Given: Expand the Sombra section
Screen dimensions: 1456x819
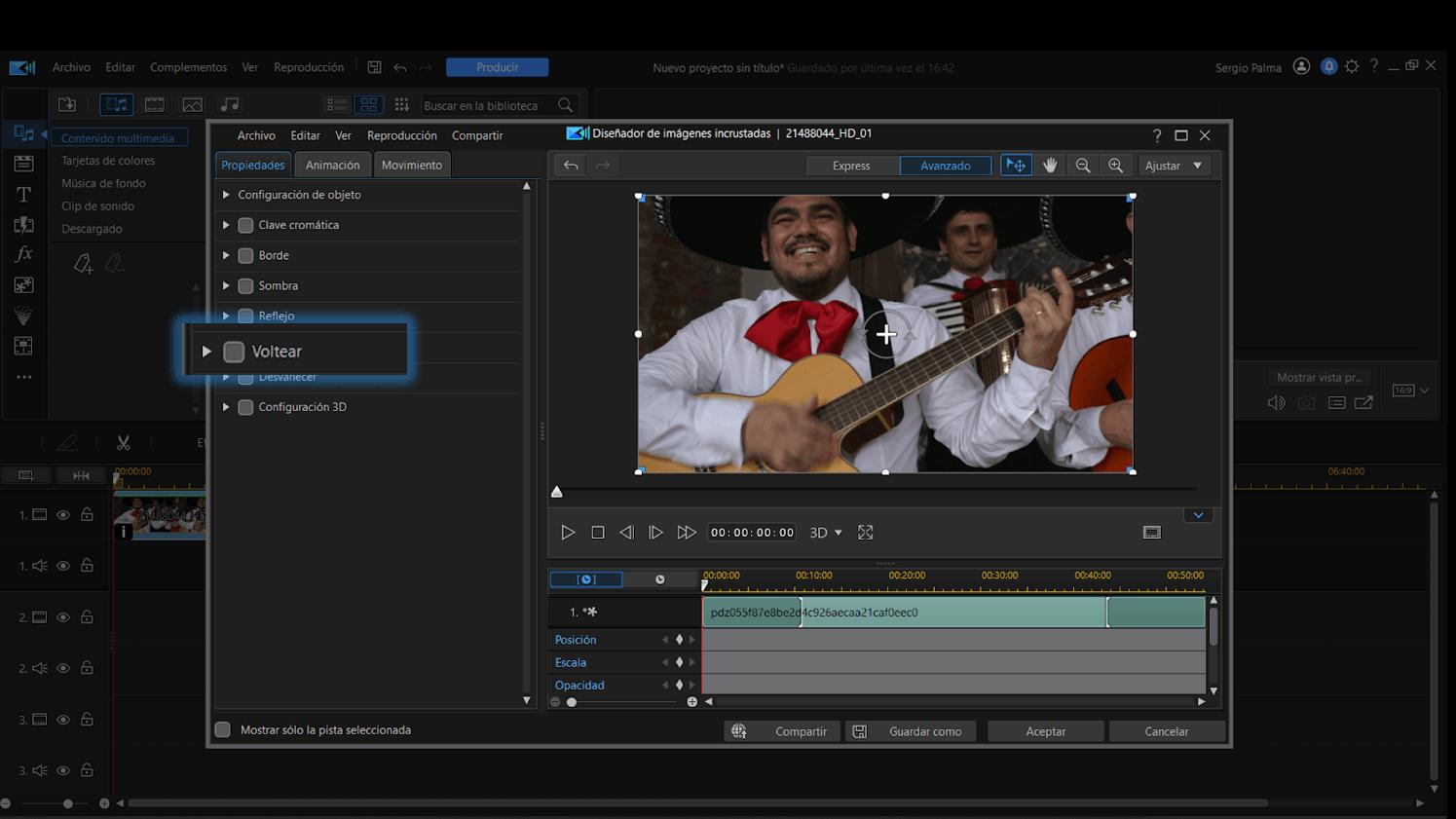Looking at the screenshot, I should [226, 285].
